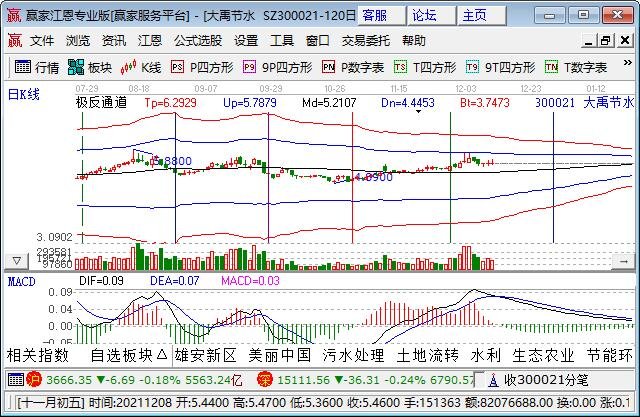Image resolution: width=640 pixels, height=417 pixels.
Task: Click the 日K线 period label
Action: coord(24,95)
